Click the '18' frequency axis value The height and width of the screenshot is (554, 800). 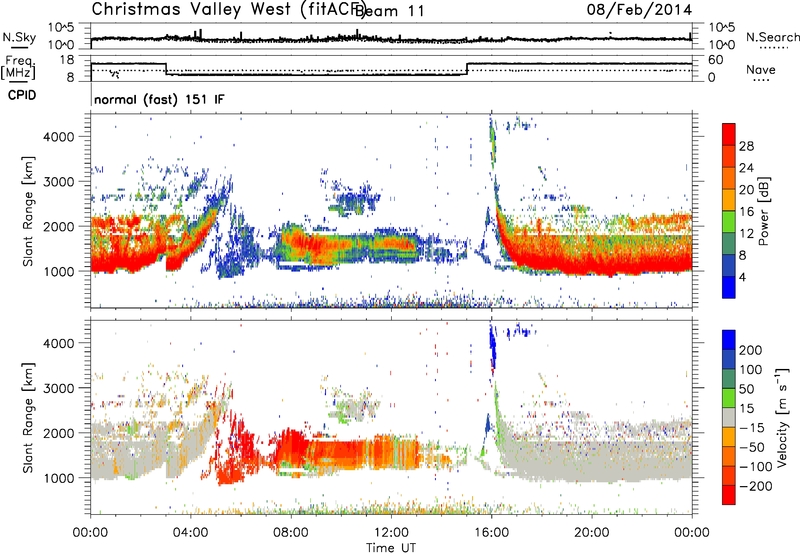pos(67,60)
